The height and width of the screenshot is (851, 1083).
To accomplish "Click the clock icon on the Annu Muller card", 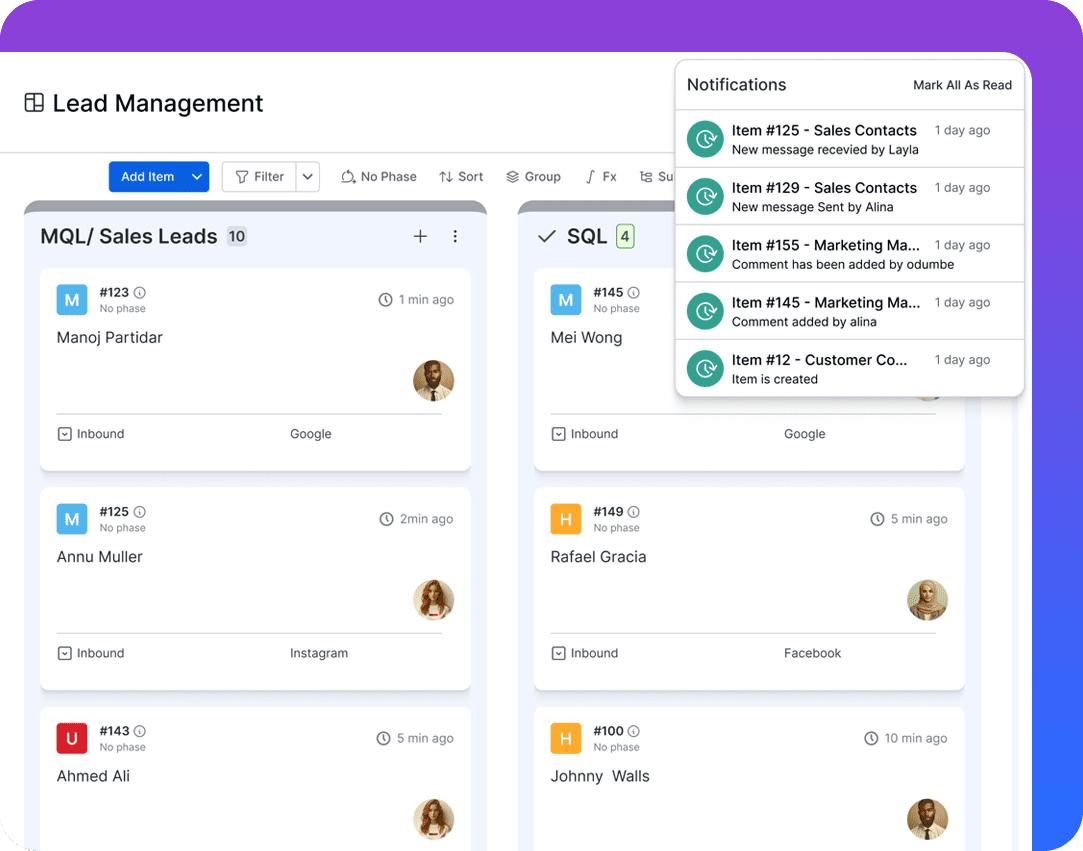I will 387,519.
